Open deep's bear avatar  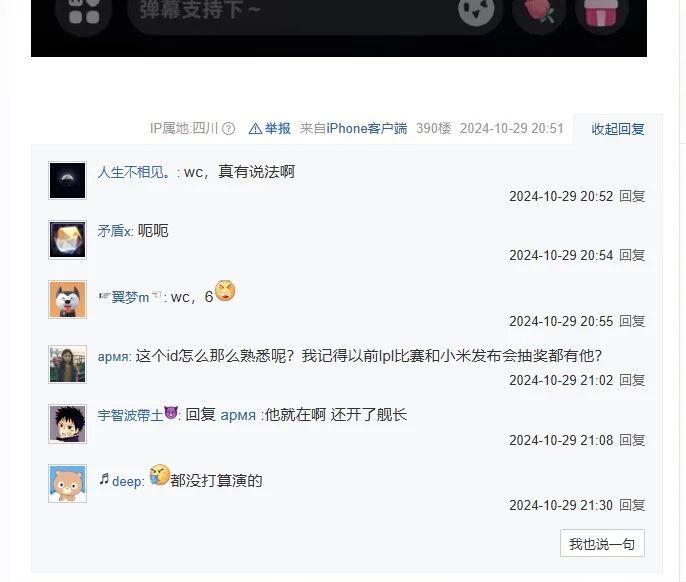(x=67, y=484)
